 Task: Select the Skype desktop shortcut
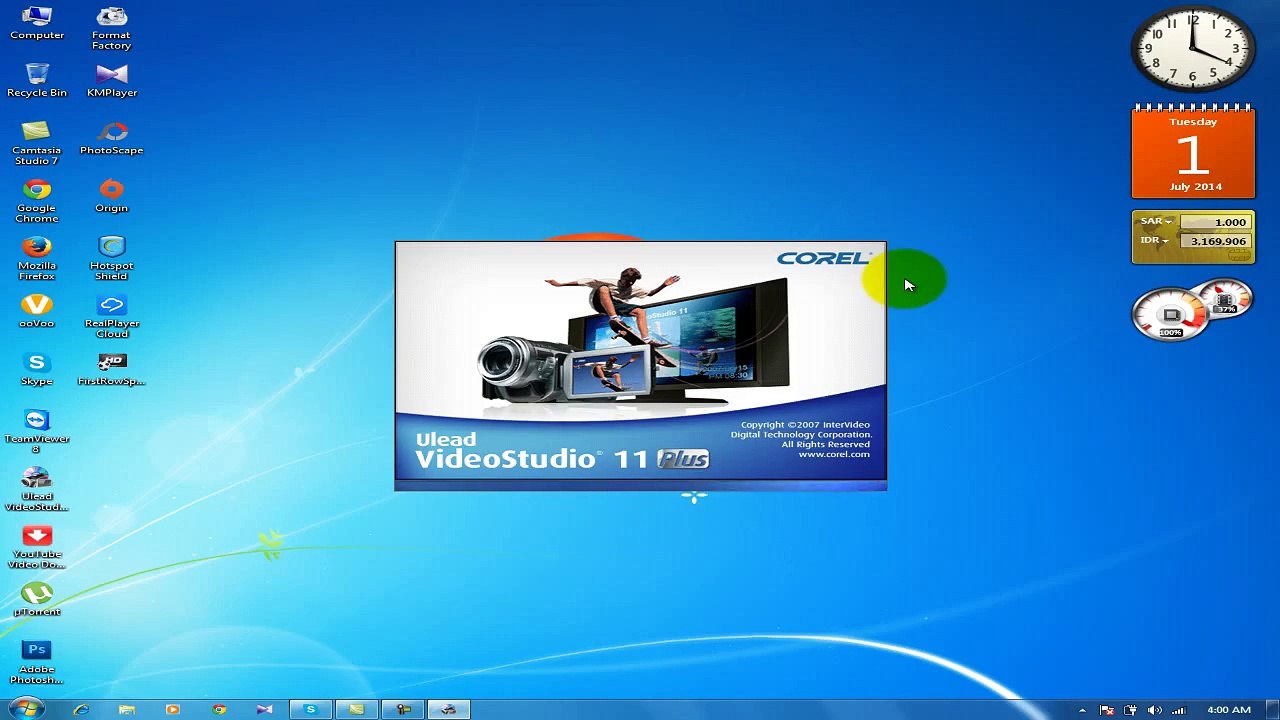(x=37, y=369)
